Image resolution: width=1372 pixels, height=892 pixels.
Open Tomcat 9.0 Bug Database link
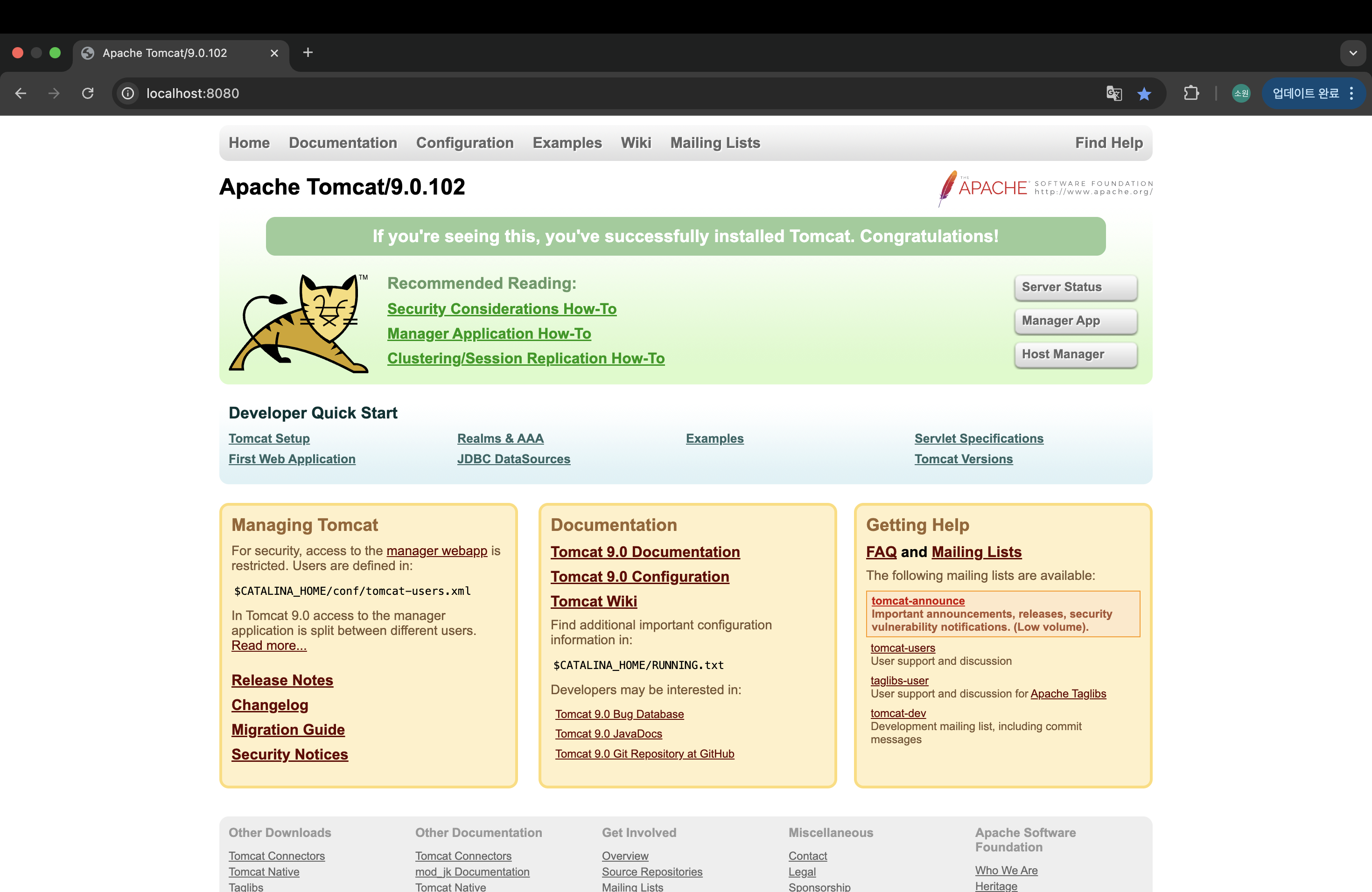[x=620, y=714]
